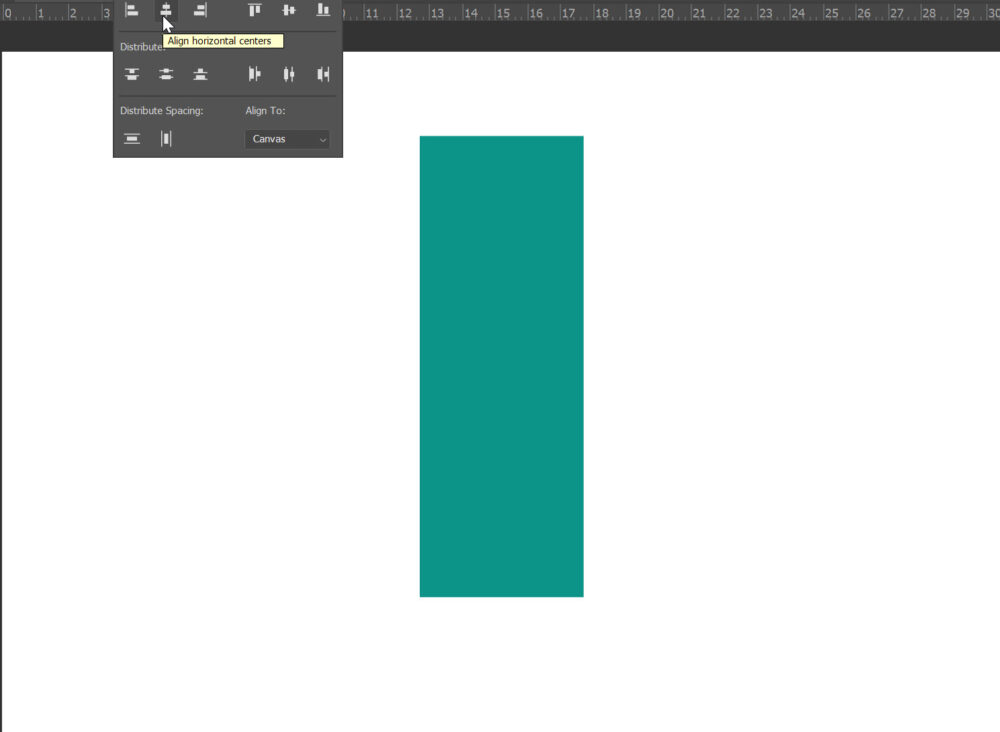
Task: Select the Align right edges icon
Action: pyautogui.click(x=200, y=10)
